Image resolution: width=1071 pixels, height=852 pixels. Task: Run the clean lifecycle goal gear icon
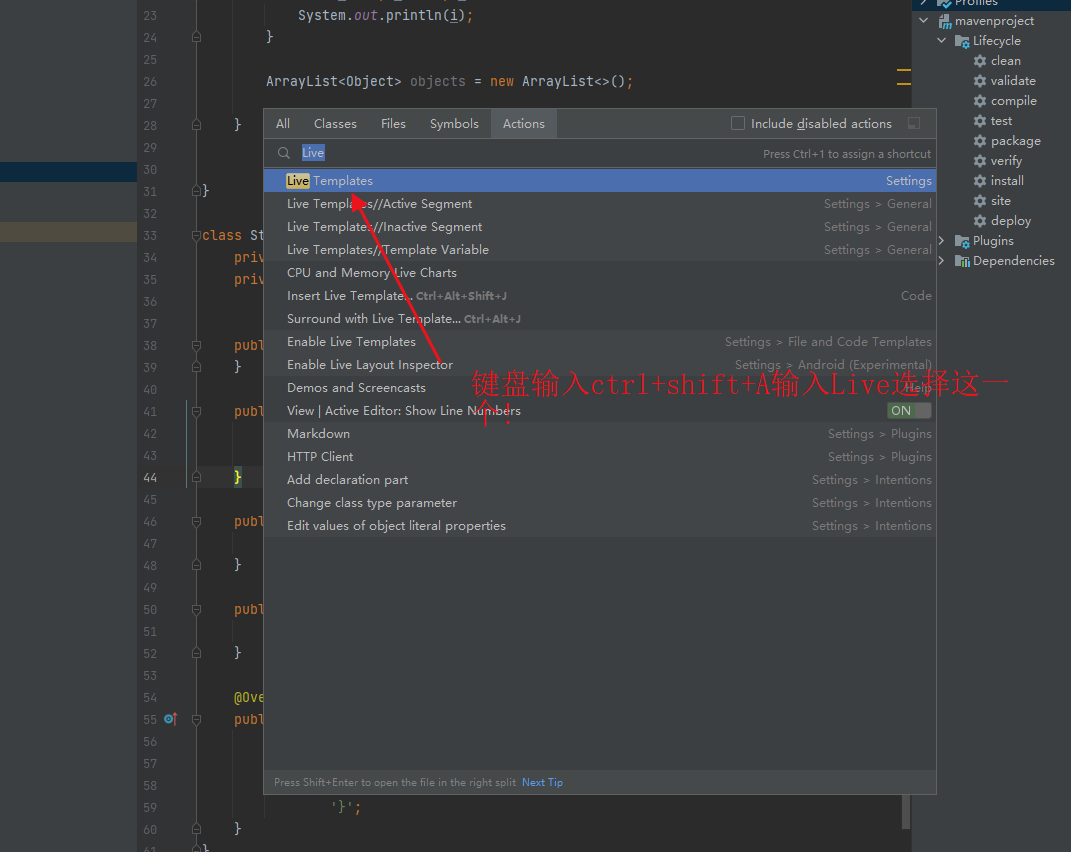point(979,61)
